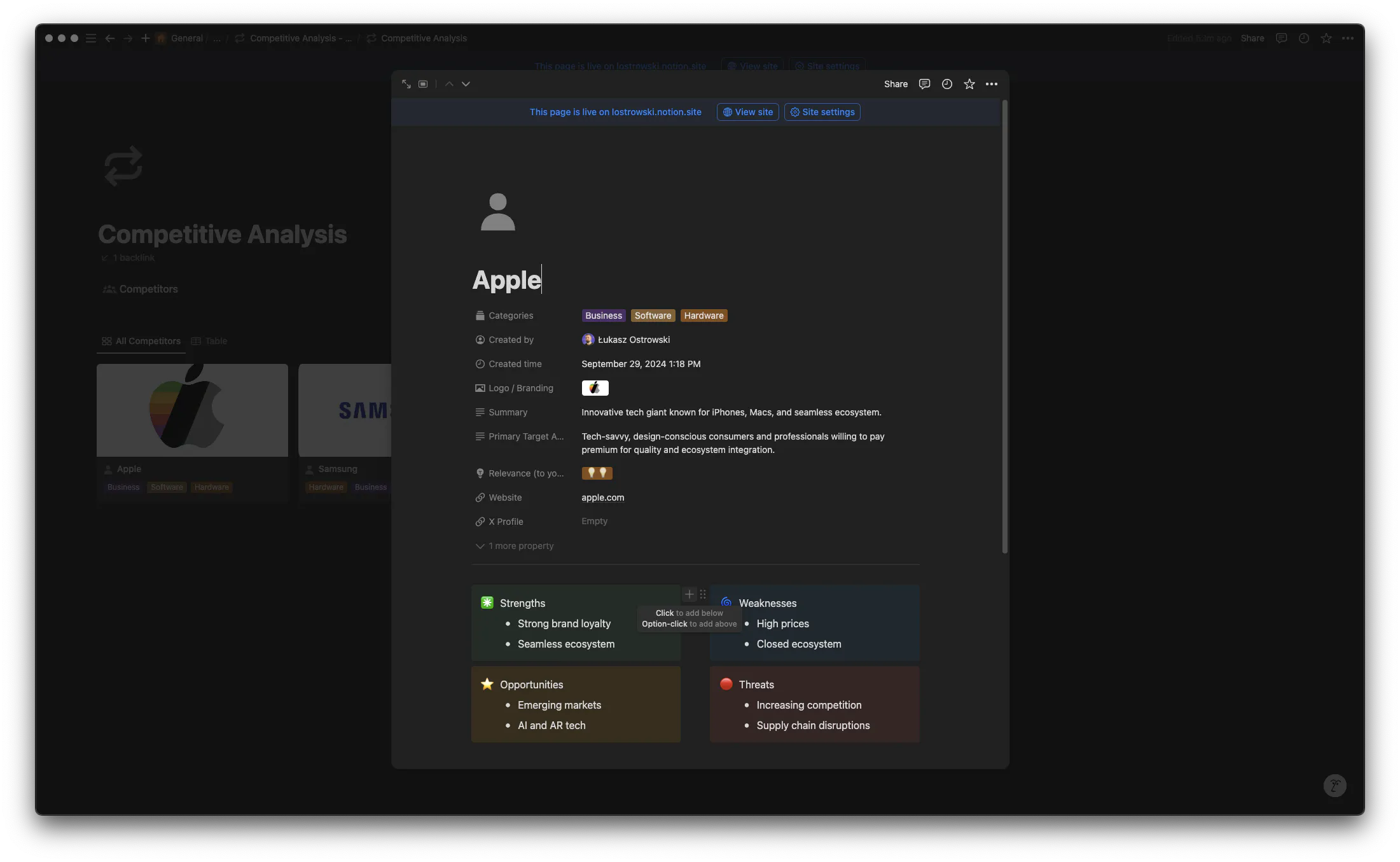Click the plus icon to add block below

tap(689, 594)
